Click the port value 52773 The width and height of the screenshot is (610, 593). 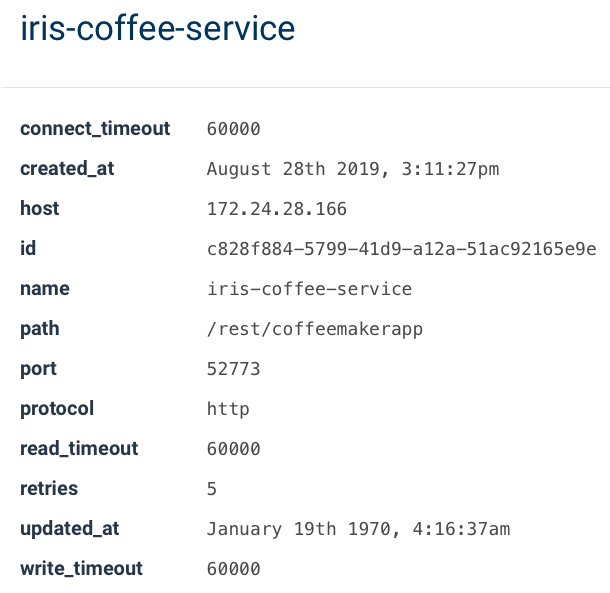[x=233, y=369]
